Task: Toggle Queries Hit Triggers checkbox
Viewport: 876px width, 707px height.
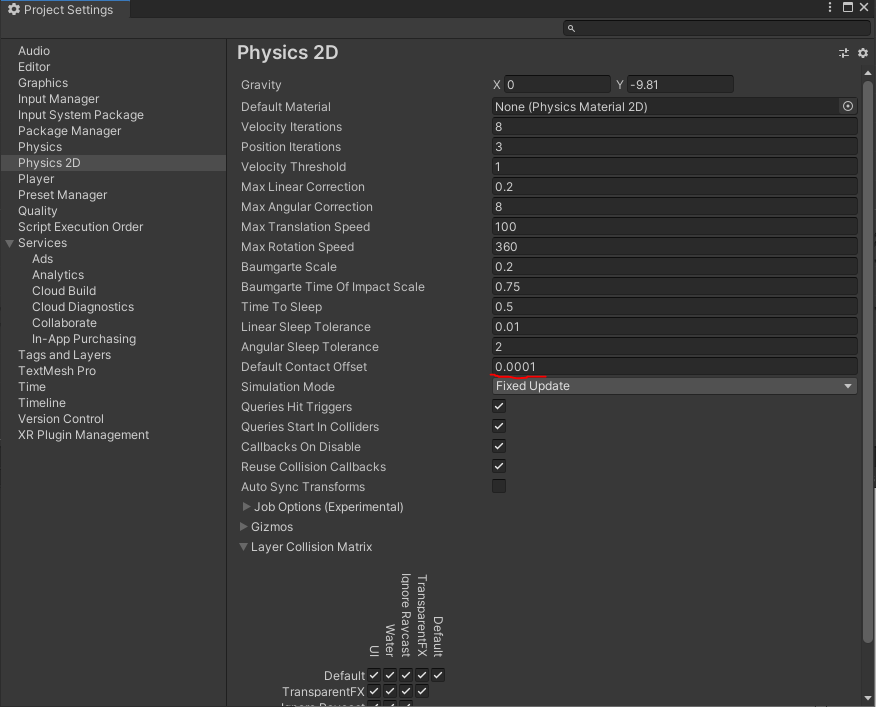Action: 499,406
